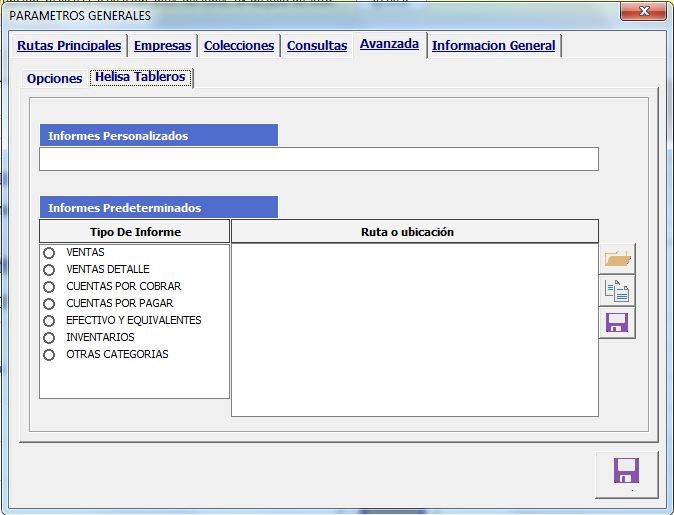Select CUENTAS POR PAGAR radio option

pos(48,304)
